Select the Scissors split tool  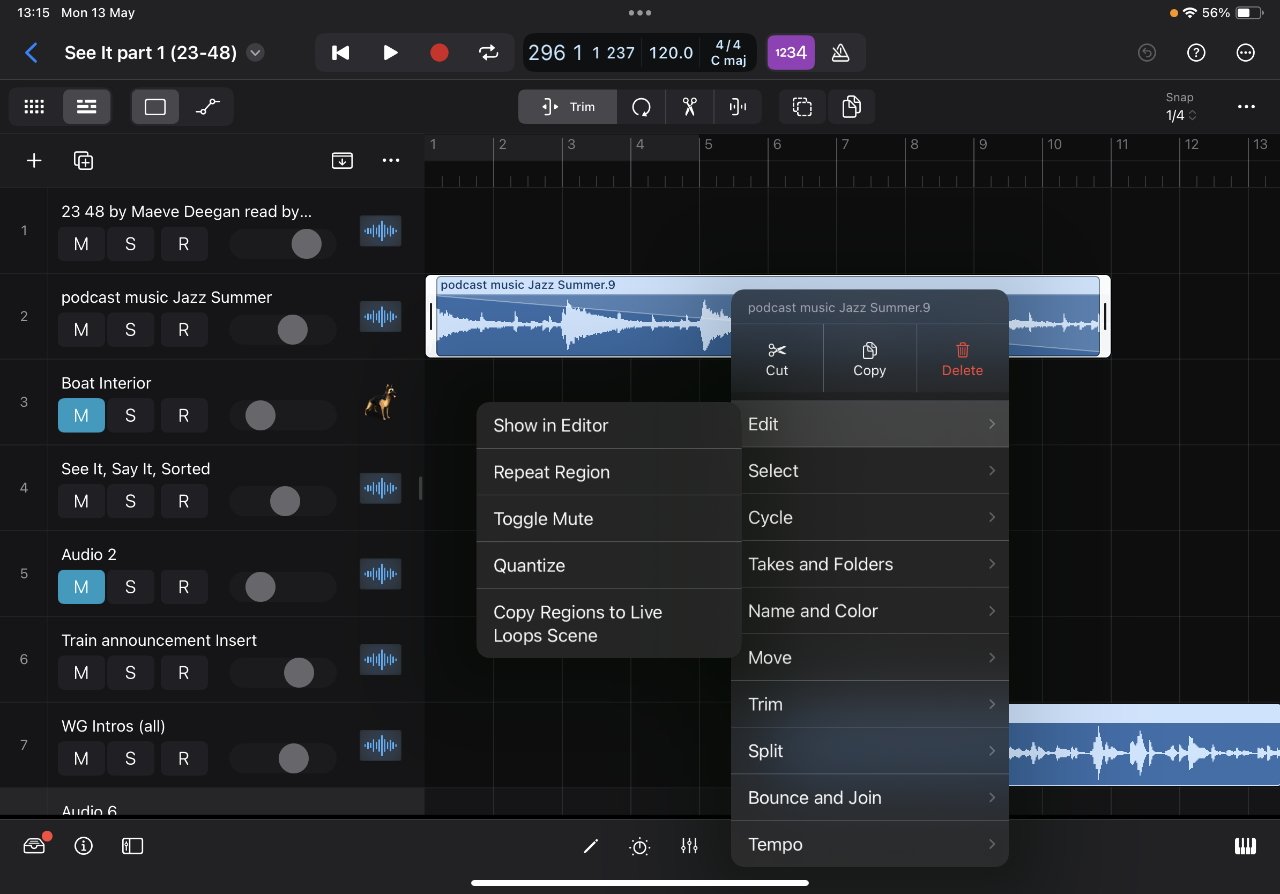click(x=688, y=106)
